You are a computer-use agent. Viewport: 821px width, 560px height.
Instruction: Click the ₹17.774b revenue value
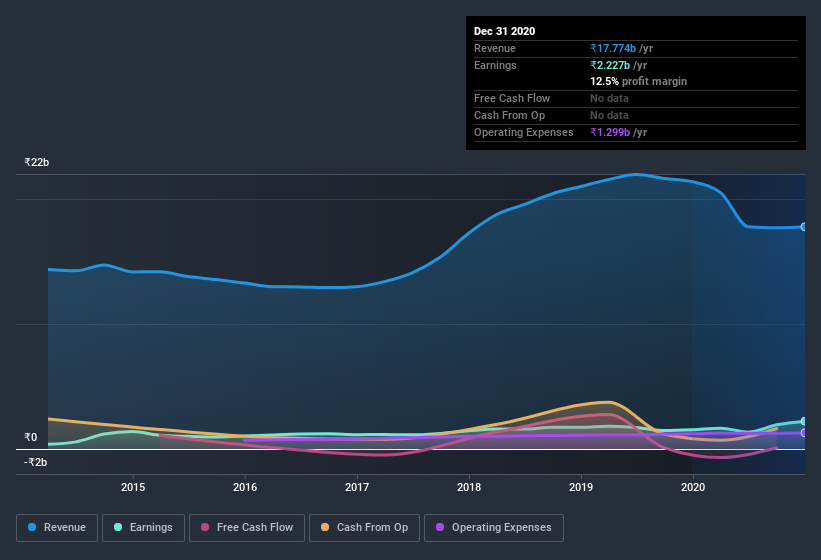(x=613, y=48)
